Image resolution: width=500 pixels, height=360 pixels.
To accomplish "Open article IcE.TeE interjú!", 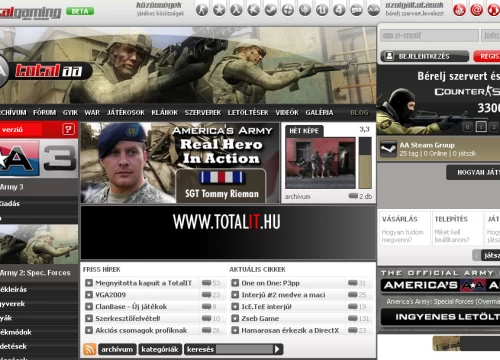I will pyautogui.click(x=266, y=306).
